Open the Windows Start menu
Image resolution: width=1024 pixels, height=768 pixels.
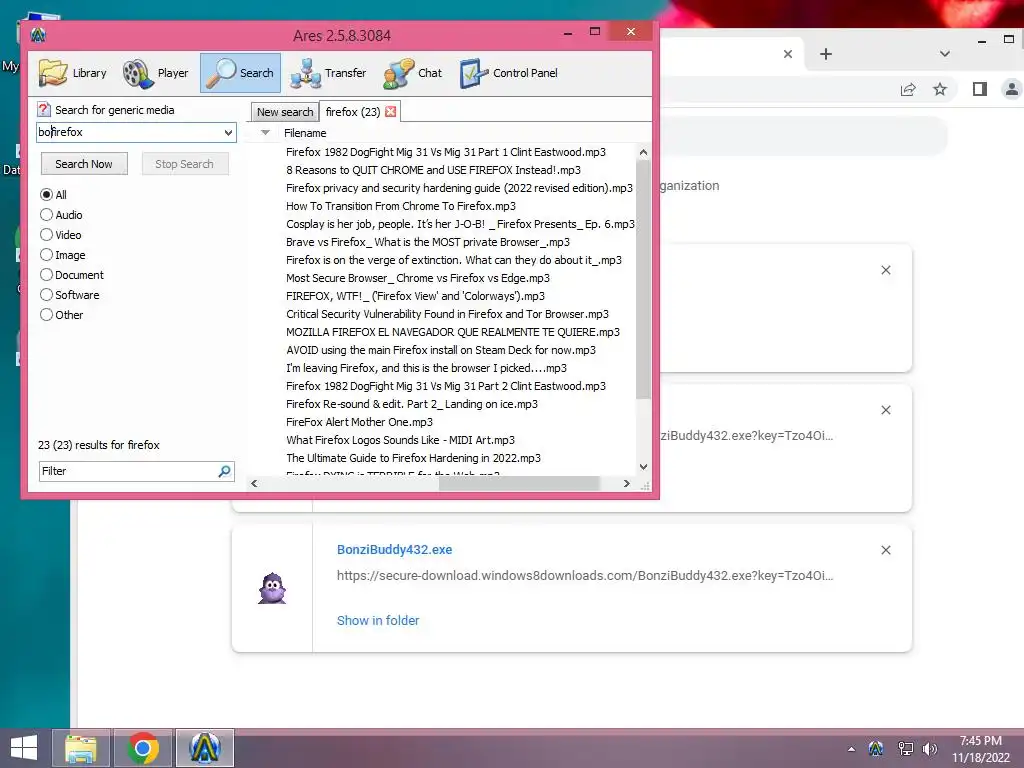pyautogui.click(x=24, y=748)
